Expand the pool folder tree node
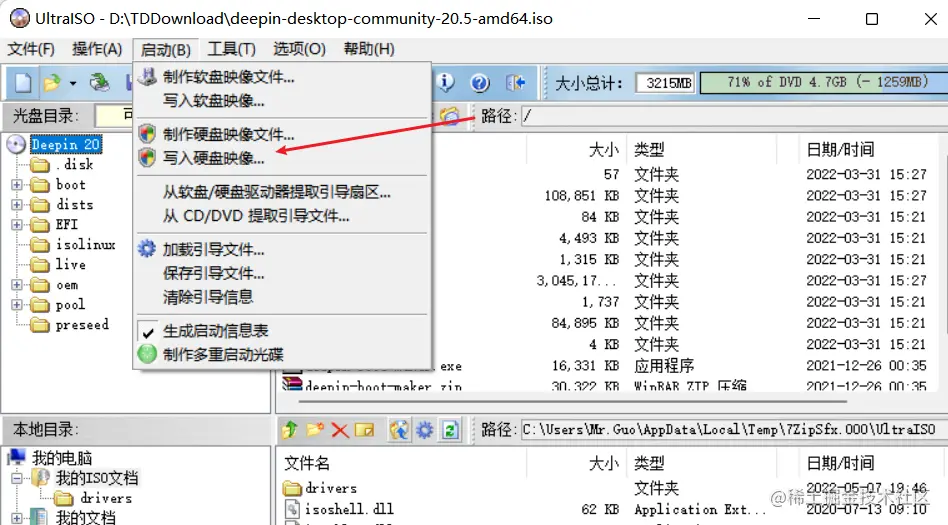 pos(17,304)
